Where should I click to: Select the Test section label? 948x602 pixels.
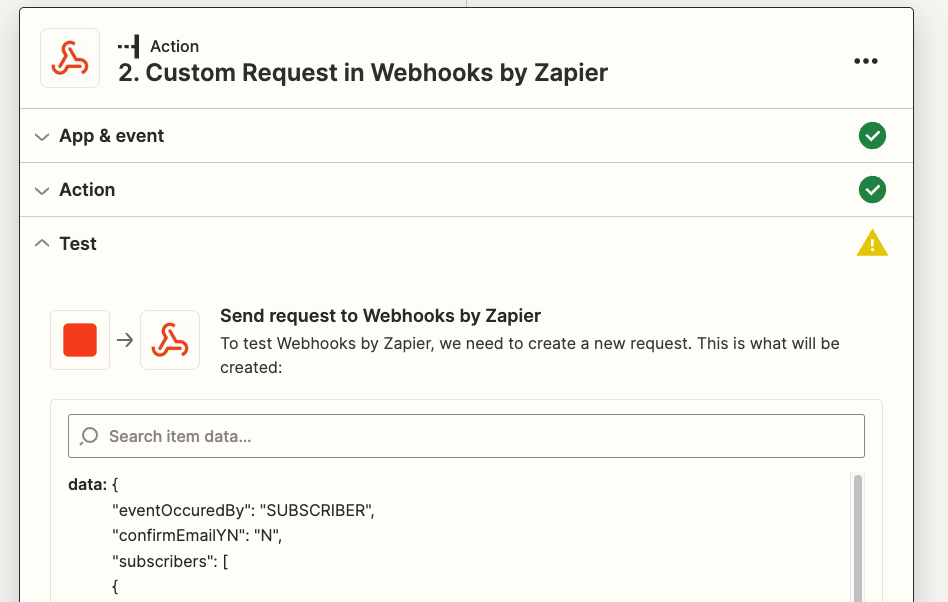coord(78,244)
